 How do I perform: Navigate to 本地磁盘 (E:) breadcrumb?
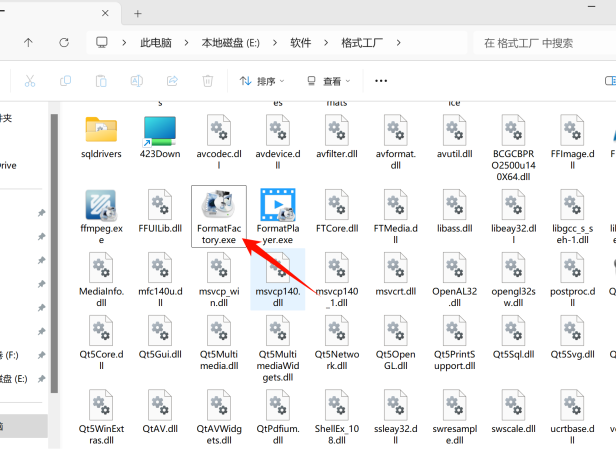point(231,43)
